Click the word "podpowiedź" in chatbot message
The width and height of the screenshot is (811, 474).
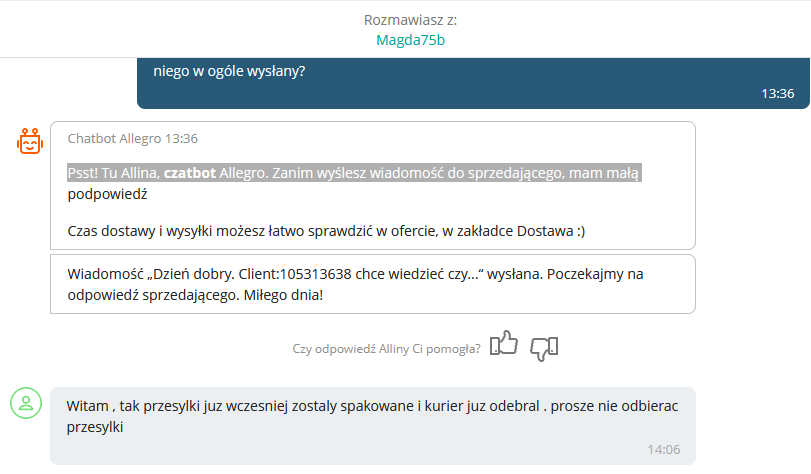(x=107, y=195)
